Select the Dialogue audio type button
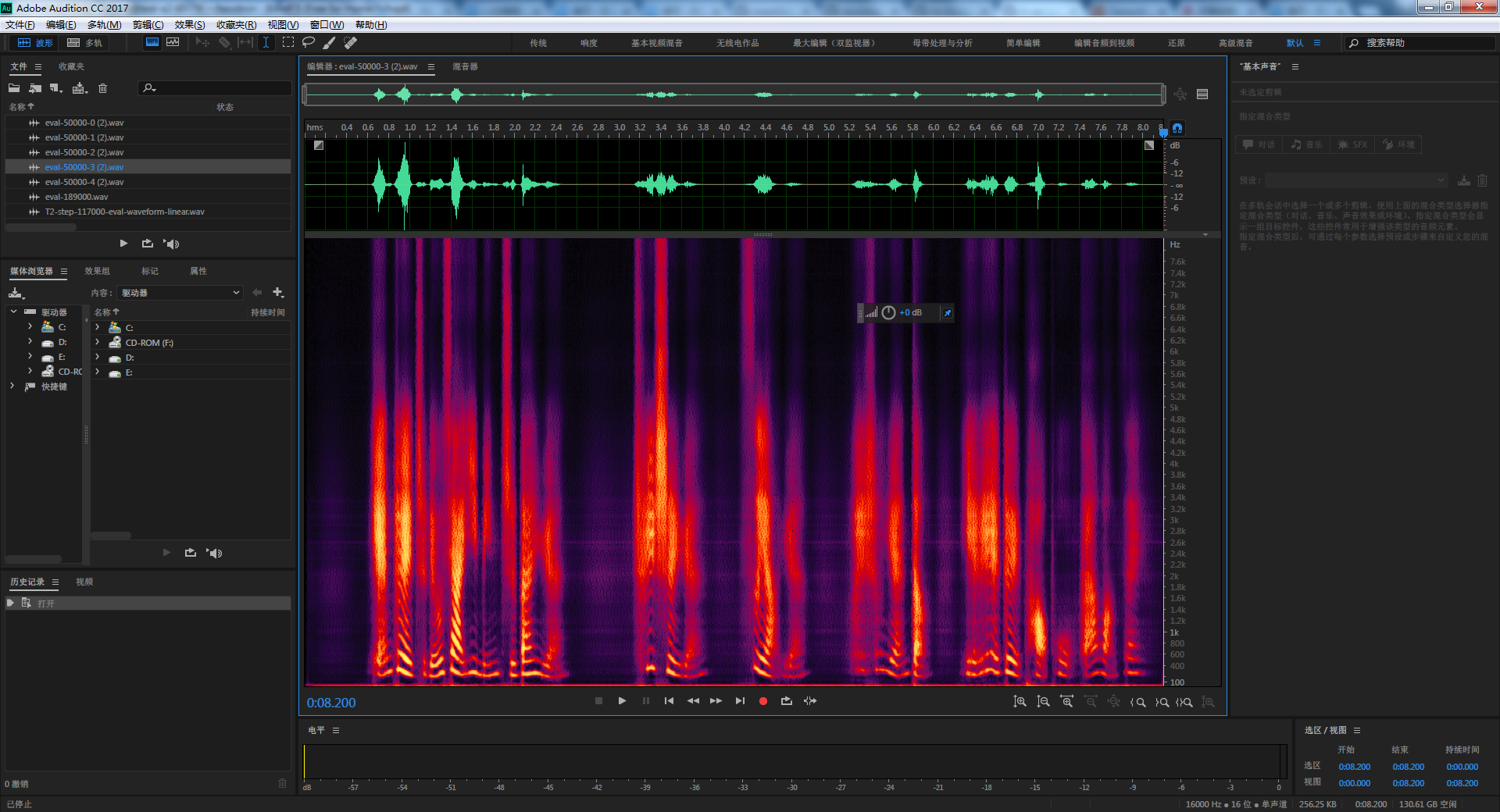Image resolution: width=1500 pixels, height=812 pixels. click(1259, 144)
